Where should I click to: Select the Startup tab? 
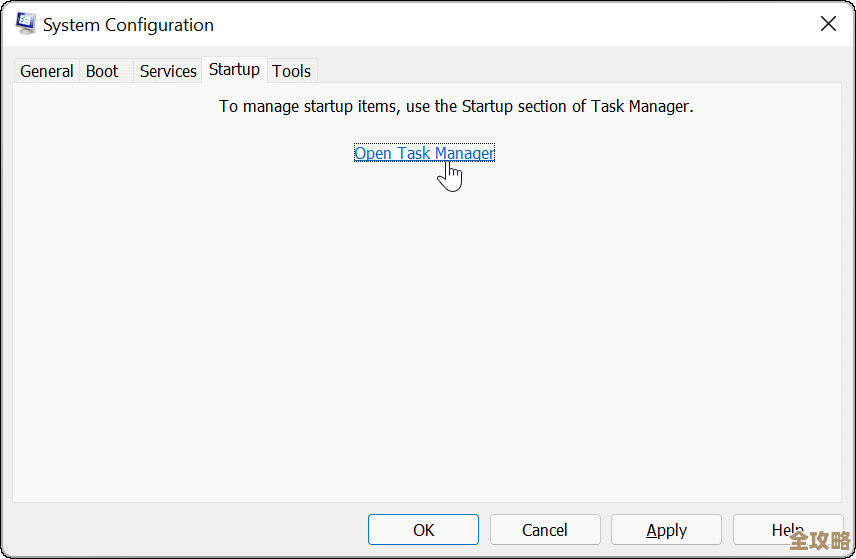[x=234, y=70]
